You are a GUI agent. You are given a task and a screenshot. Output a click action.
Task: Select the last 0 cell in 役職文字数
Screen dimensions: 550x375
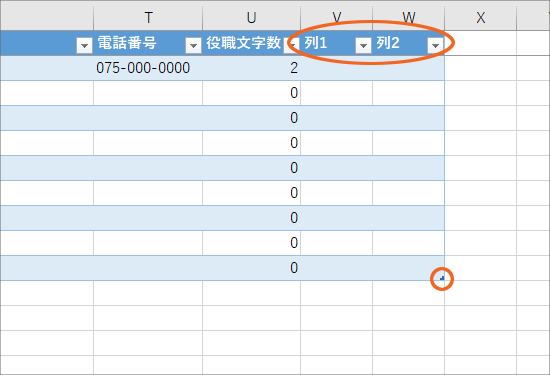[x=251, y=268]
